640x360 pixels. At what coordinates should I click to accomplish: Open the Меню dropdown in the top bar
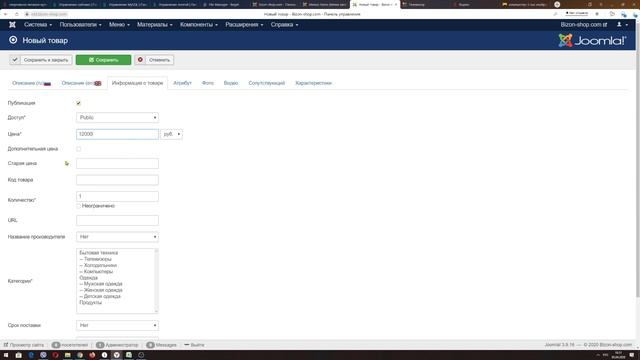pyautogui.click(x=119, y=24)
